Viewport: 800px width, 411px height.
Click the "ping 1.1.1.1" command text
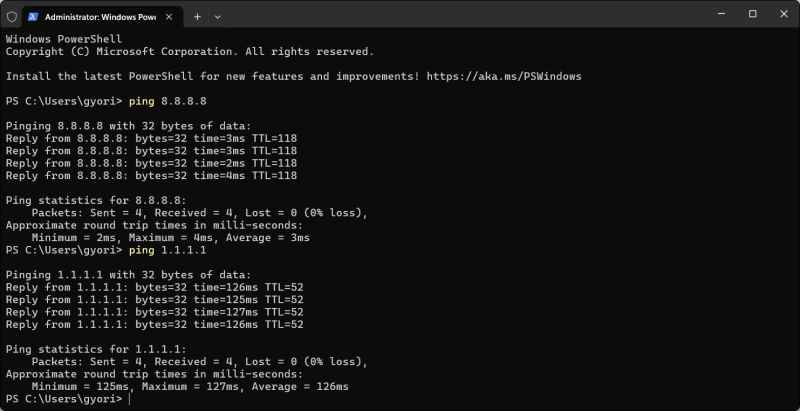pos(168,250)
